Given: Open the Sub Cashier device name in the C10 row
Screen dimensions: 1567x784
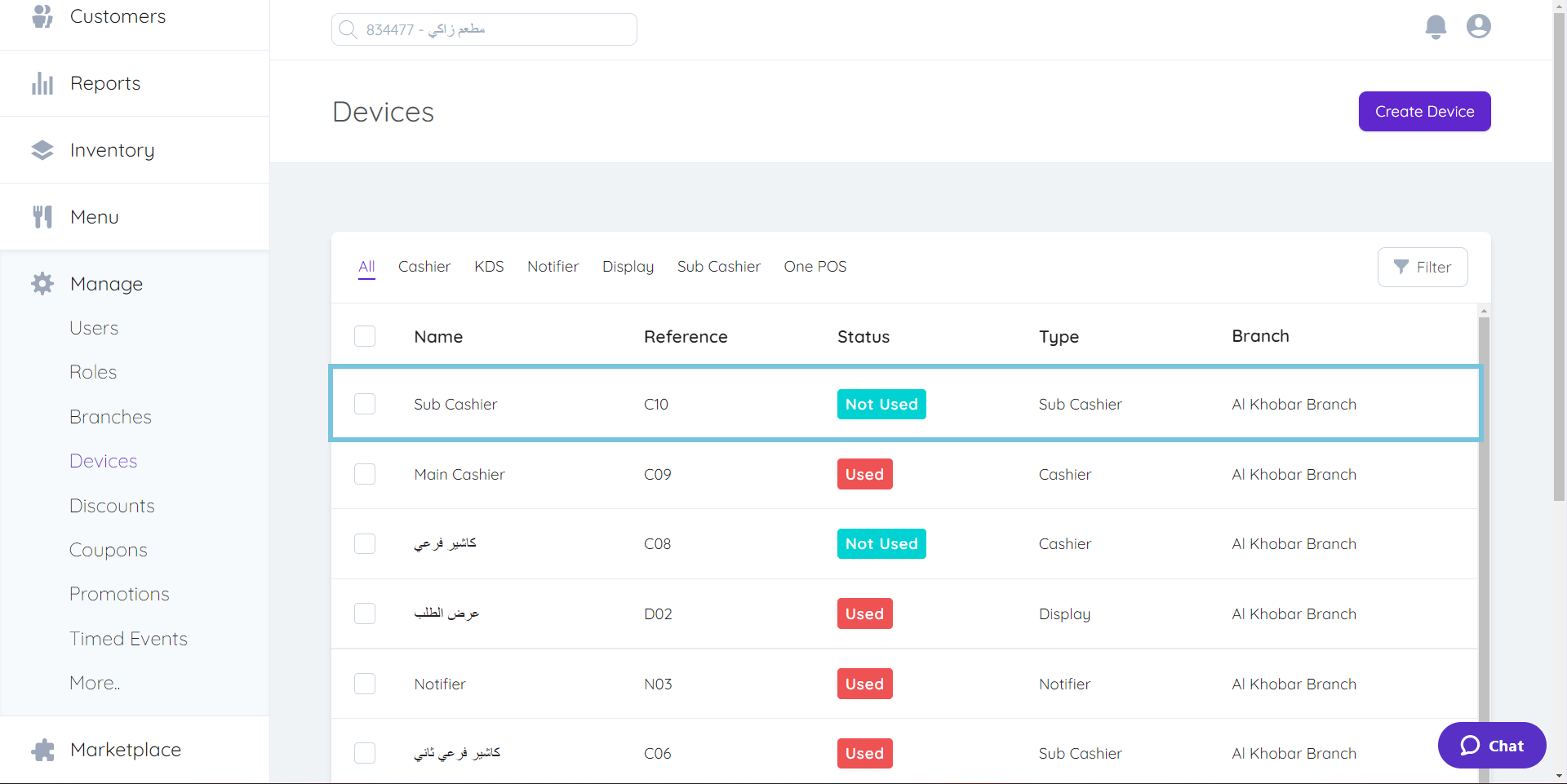Looking at the screenshot, I should [455, 404].
